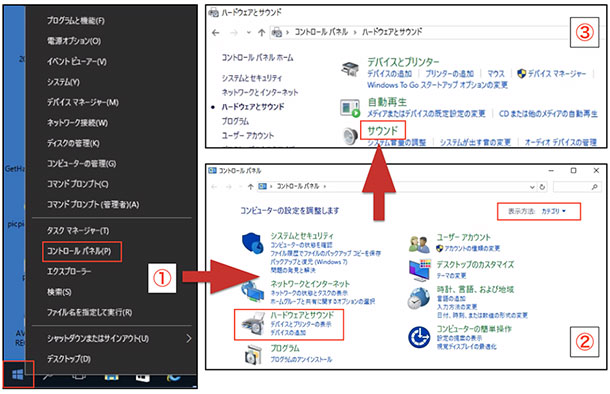610x394 pixels.
Task: Expand the シャットダウンまたはサインアウト submenu arrow
Action: 189,338
